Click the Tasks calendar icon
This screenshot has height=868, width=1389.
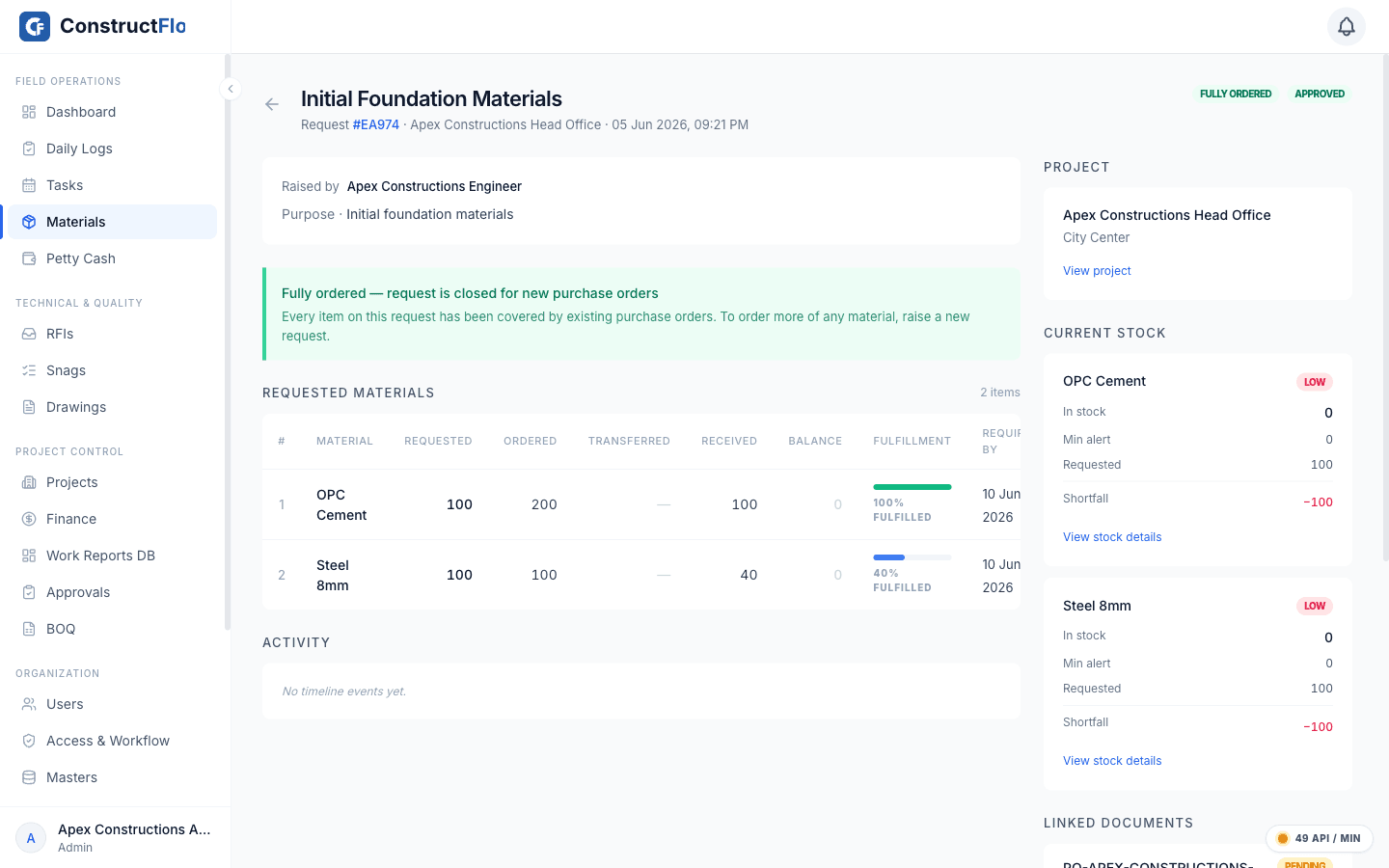29,185
